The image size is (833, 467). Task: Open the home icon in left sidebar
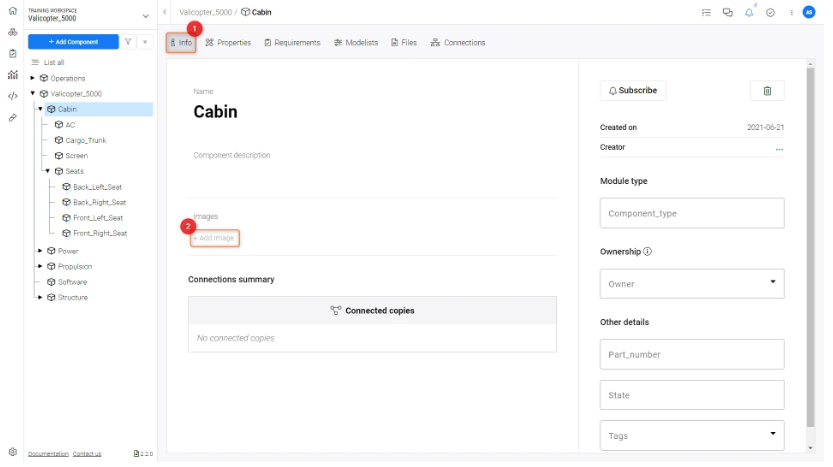[12, 13]
